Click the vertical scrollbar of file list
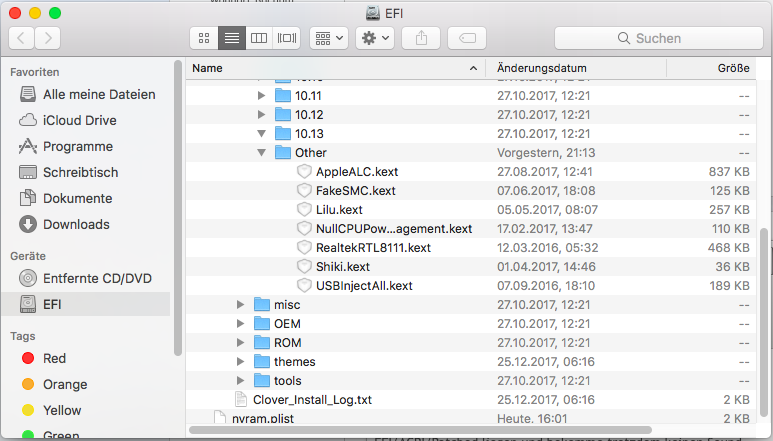This screenshot has width=773, height=441. click(x=765, y=323)
